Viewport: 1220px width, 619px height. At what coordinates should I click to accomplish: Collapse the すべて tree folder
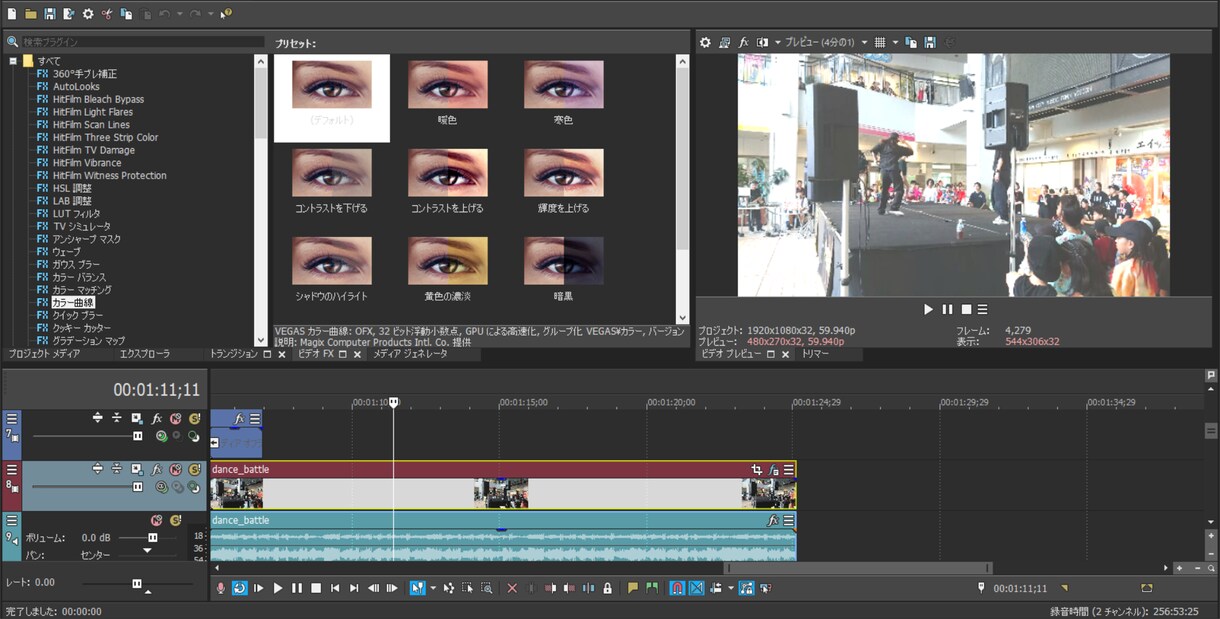click(13, 61)
